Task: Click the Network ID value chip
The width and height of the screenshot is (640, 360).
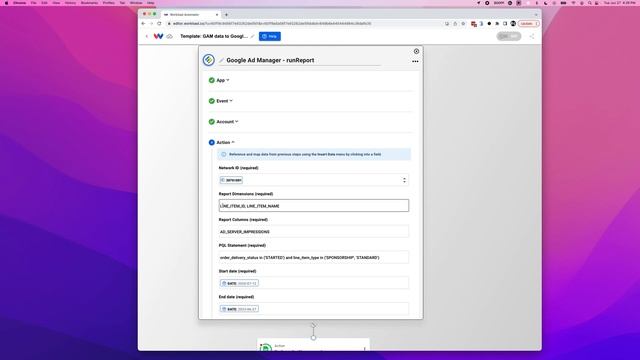Action: [231, 180]
